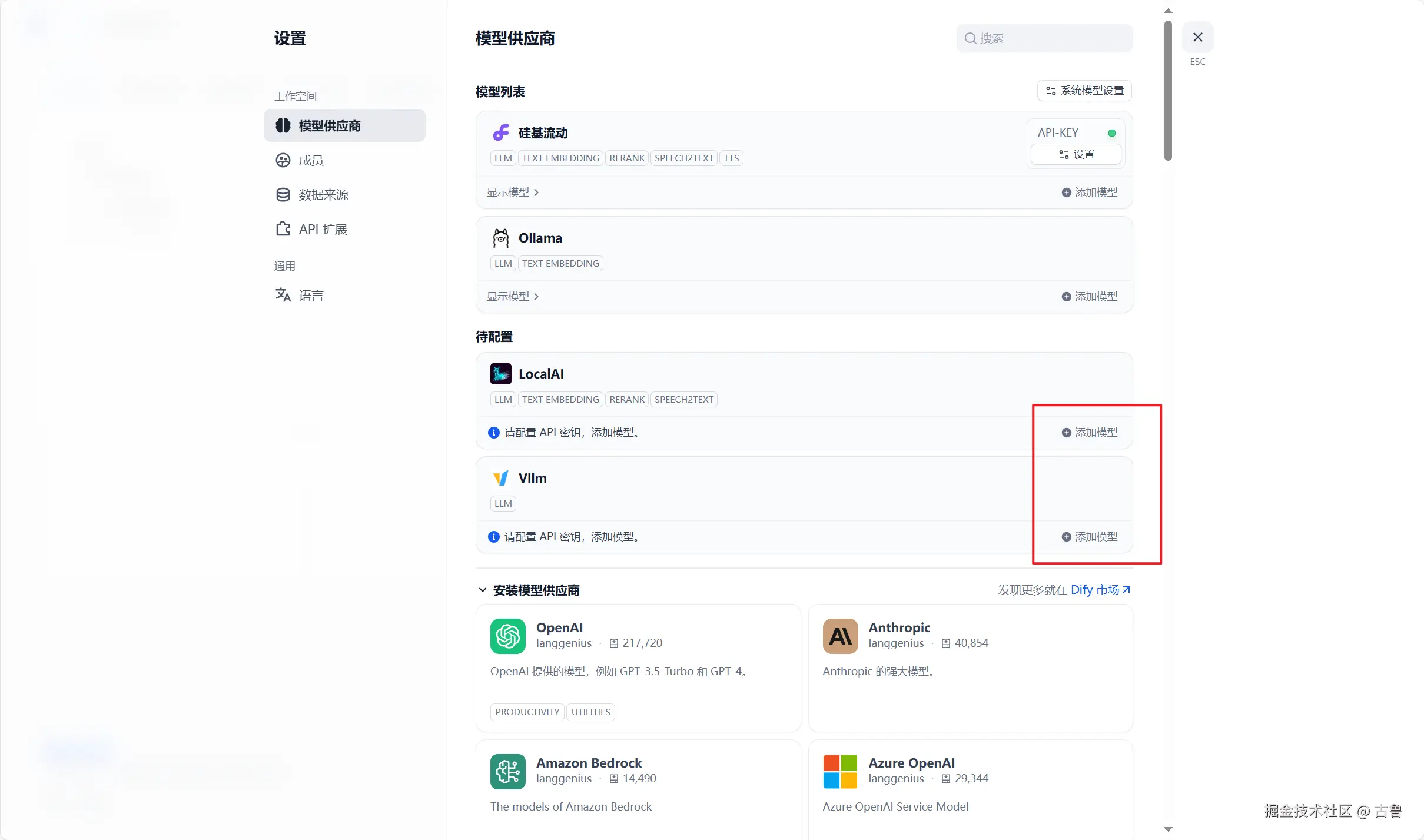
Task: Click 添加模型 for LocalAI
Action: coord(1090,433)
